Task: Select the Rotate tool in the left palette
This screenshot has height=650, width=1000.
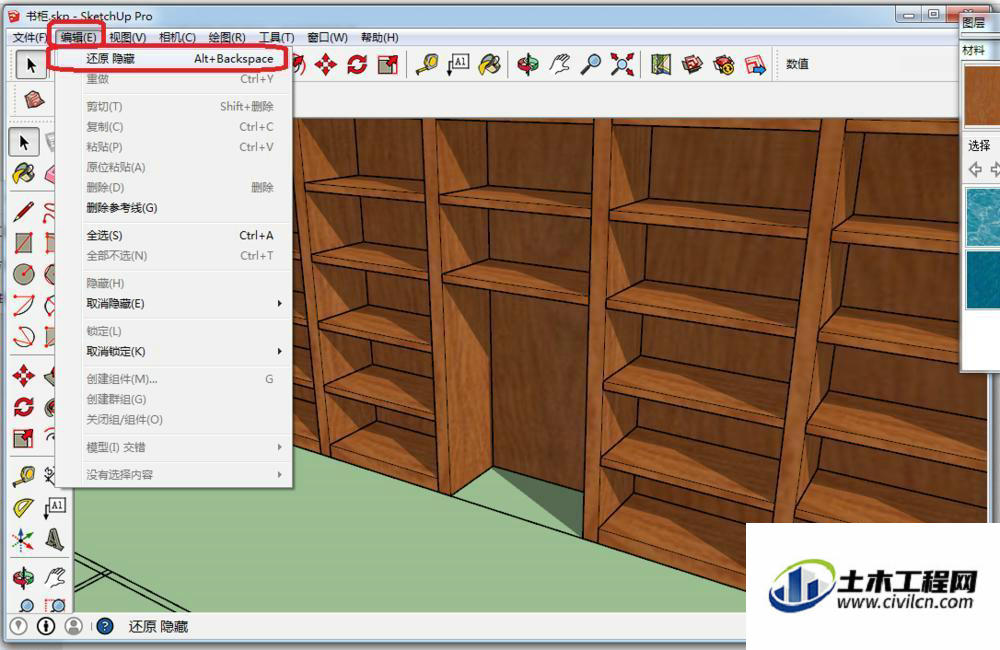Action: point(24,407)
